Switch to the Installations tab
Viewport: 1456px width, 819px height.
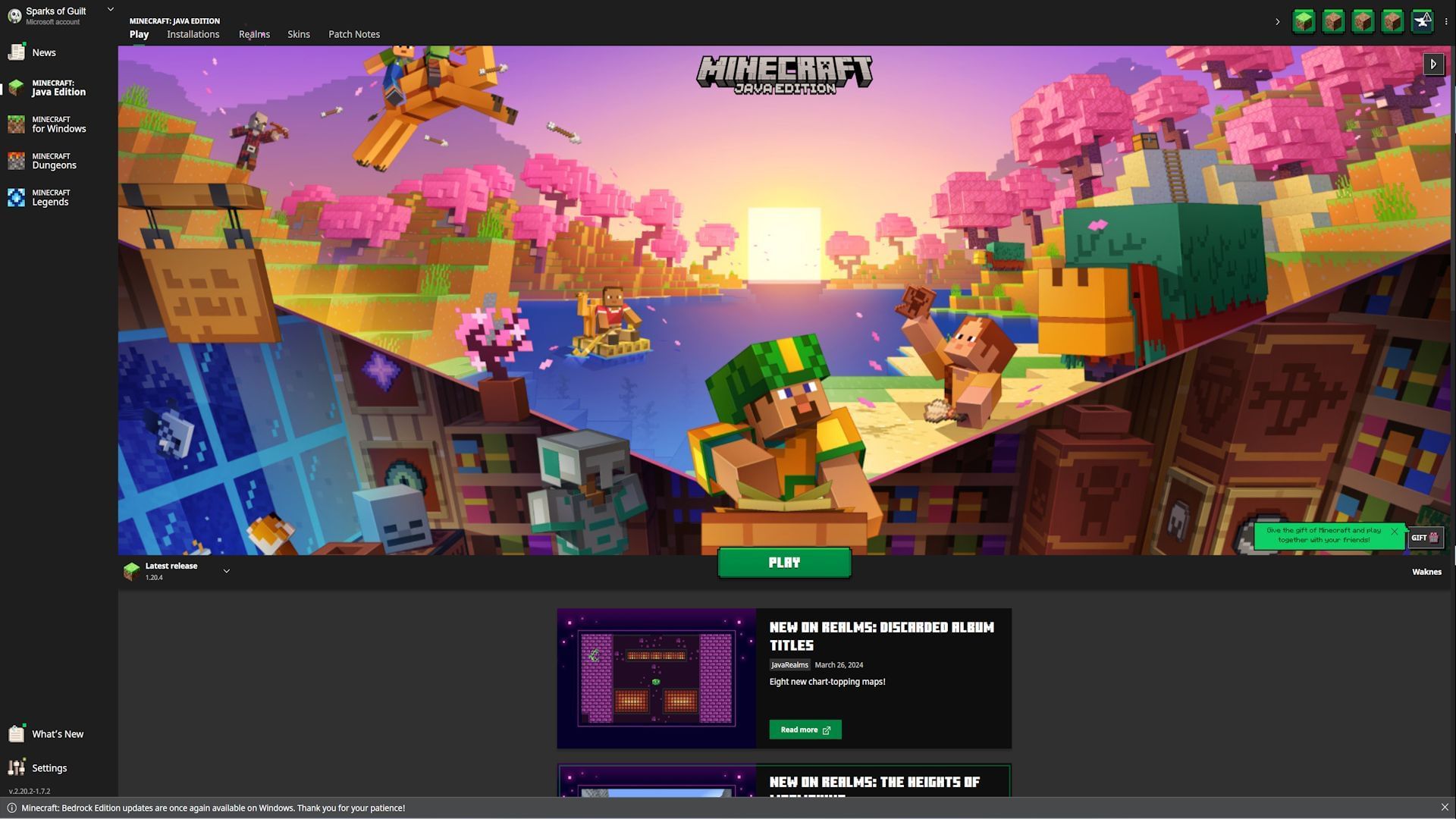point(192,33)
